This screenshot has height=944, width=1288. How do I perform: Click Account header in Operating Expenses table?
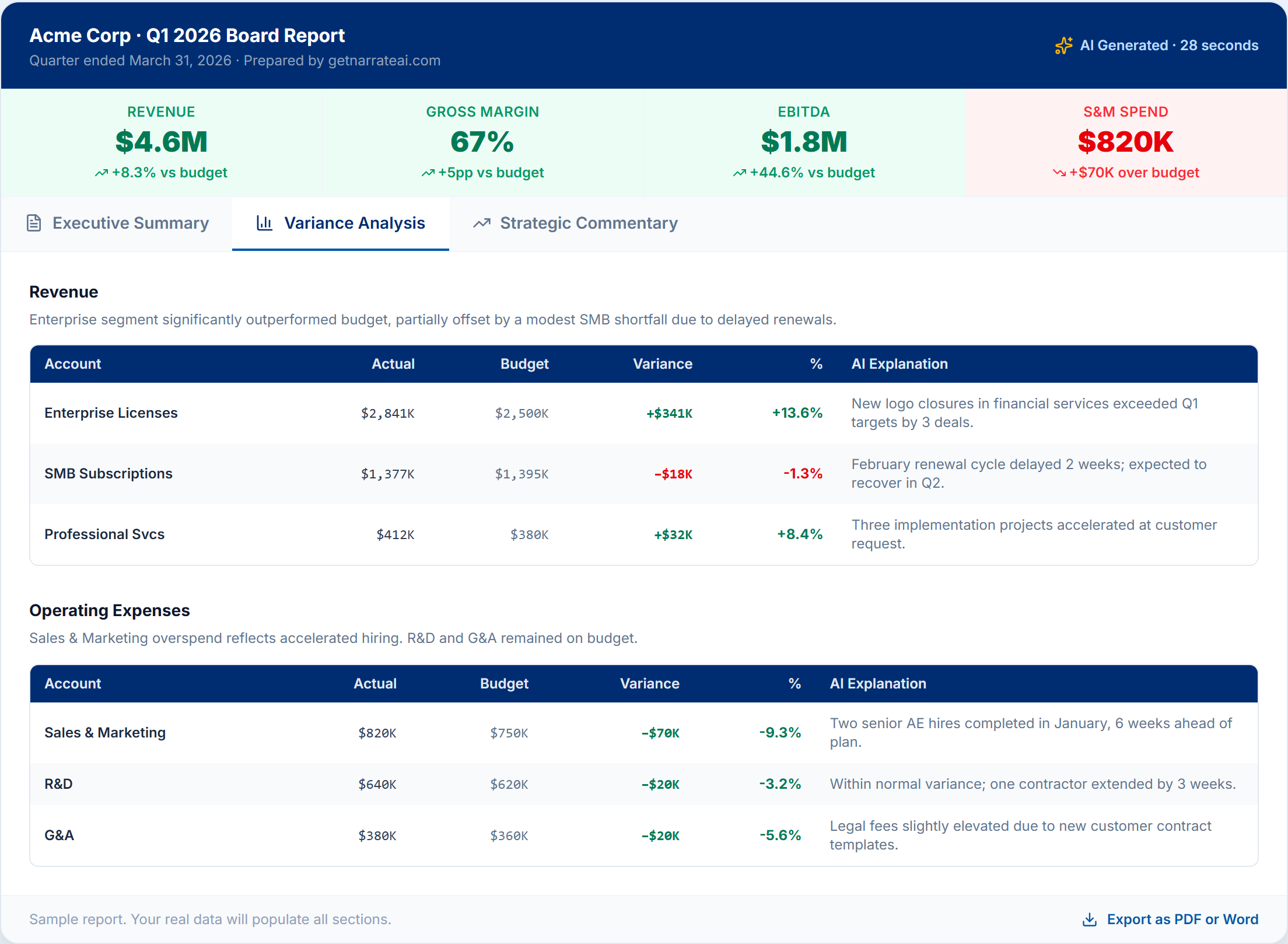coord(73,684)
